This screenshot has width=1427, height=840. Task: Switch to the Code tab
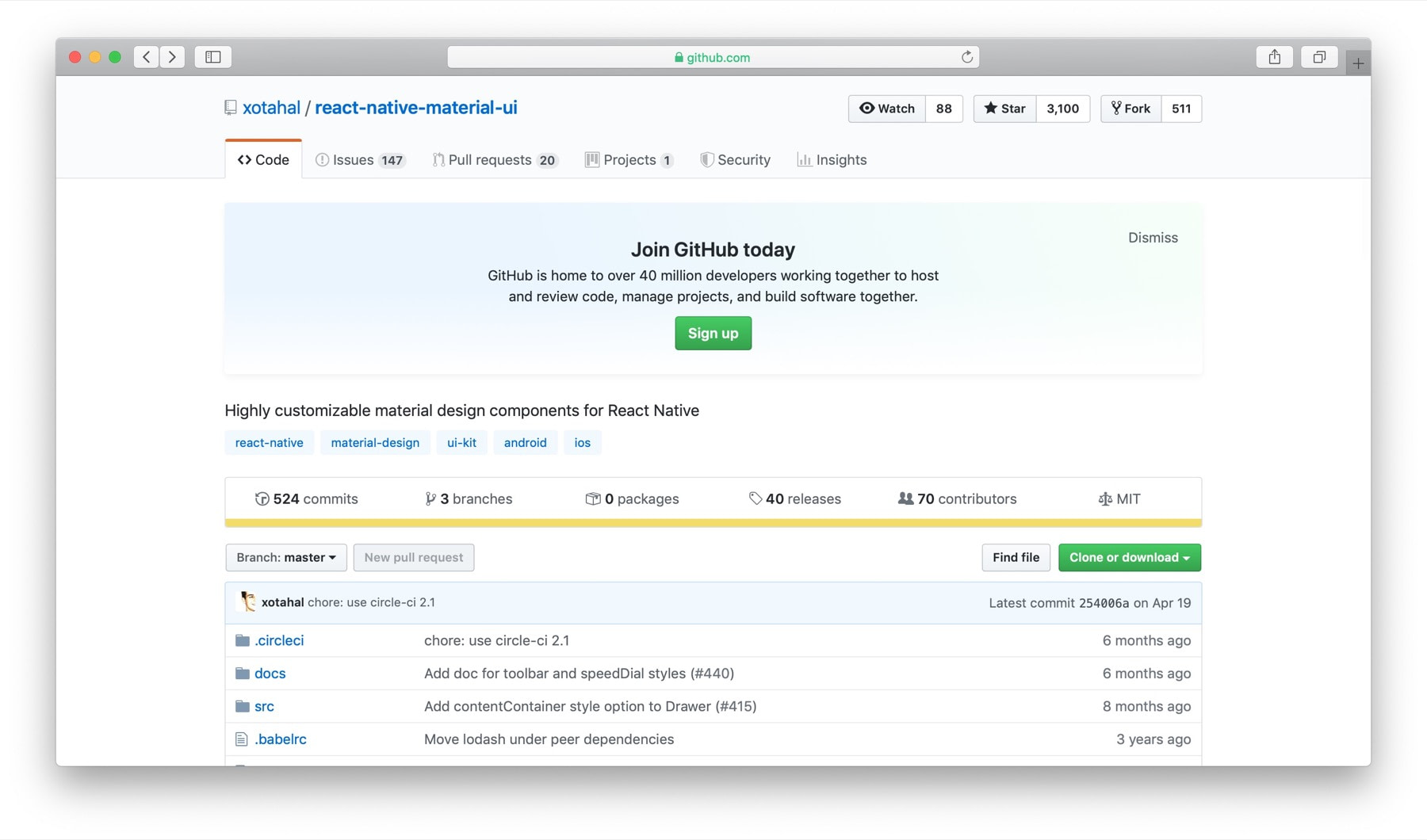[263, 159]
